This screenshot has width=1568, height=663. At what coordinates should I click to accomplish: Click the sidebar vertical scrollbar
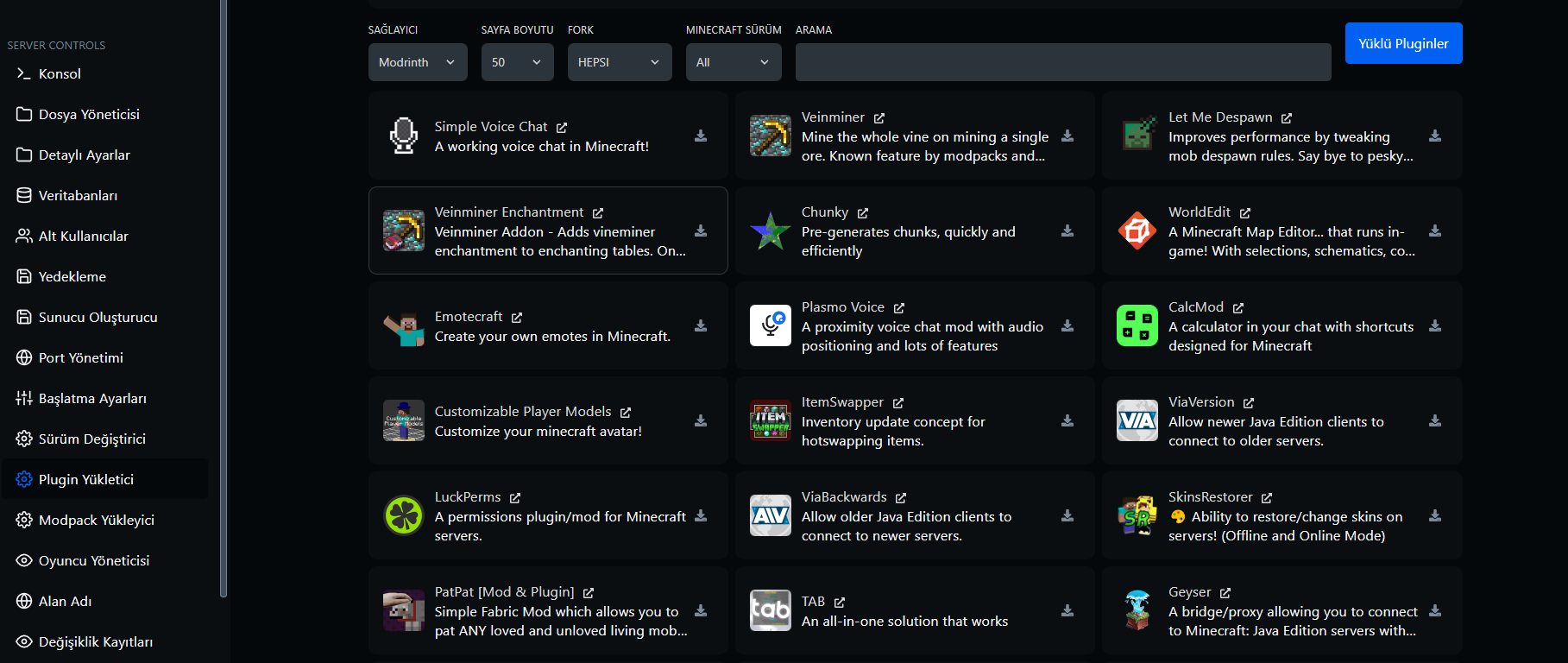(224, 298)
